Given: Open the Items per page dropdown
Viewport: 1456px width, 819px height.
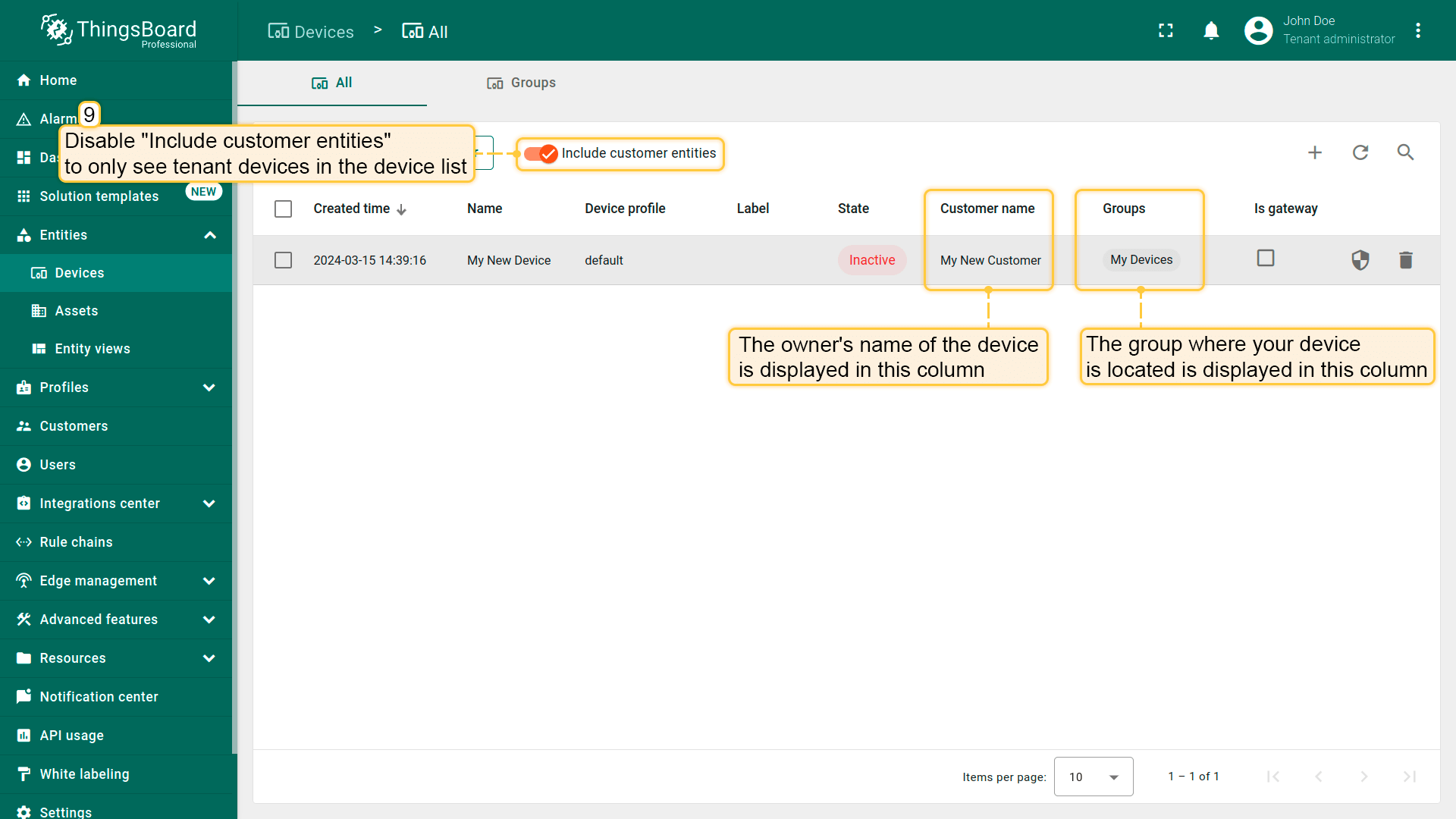Looking at the screenshot, I should (1093, 777).
